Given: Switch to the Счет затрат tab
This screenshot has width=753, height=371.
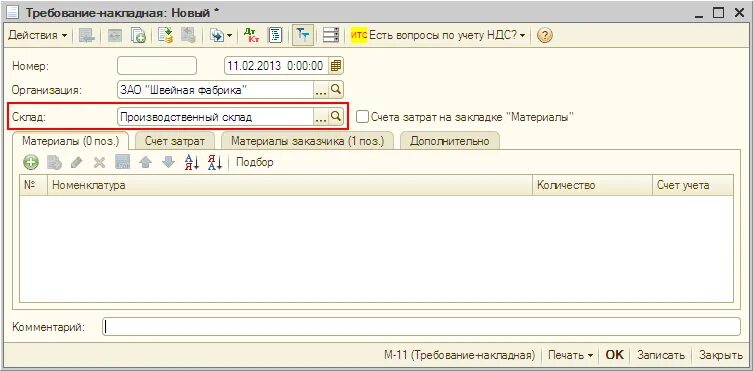Looking at the screenshot, I should click(175, 141).
